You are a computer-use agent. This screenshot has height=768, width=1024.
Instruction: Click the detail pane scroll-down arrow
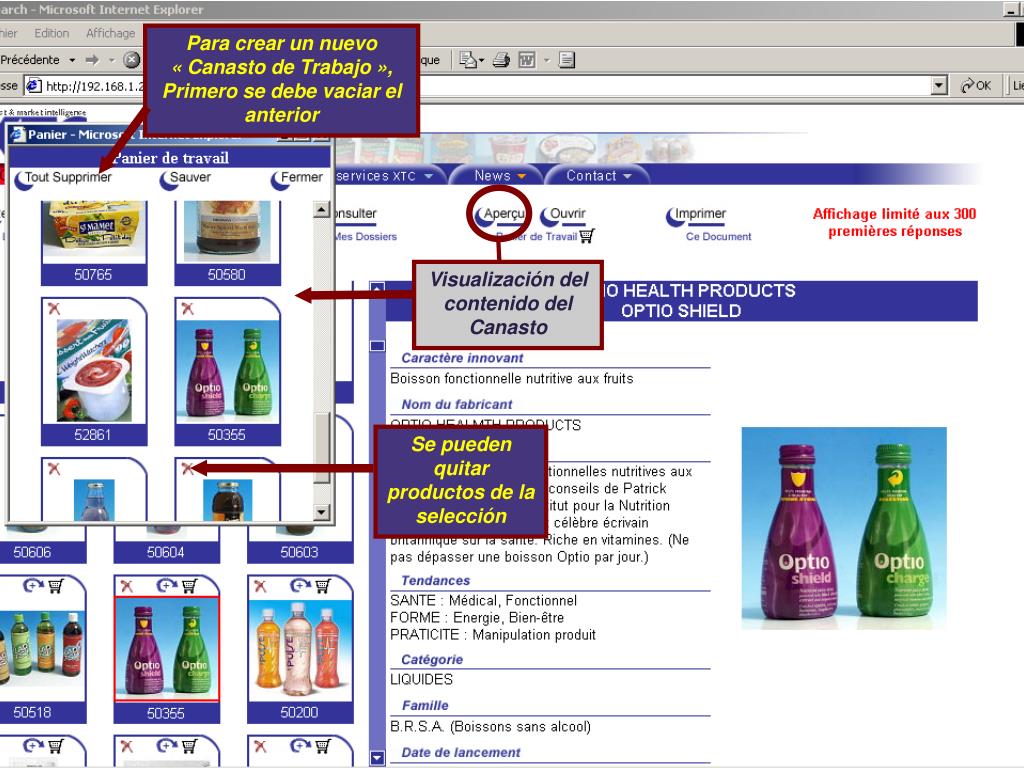click(x=377, y=758)
